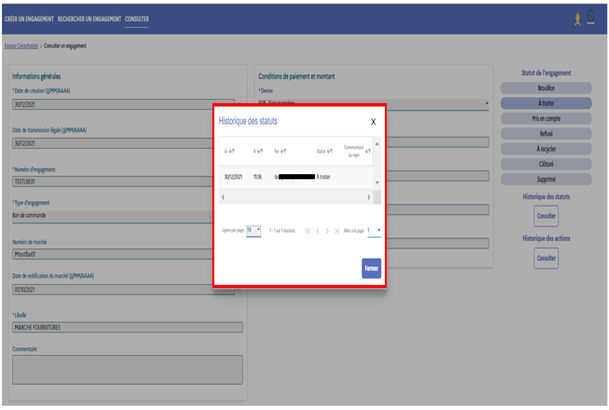The image size is (609, 410).
Task: Go to last page of status results
Action: (x=337, y=231)
